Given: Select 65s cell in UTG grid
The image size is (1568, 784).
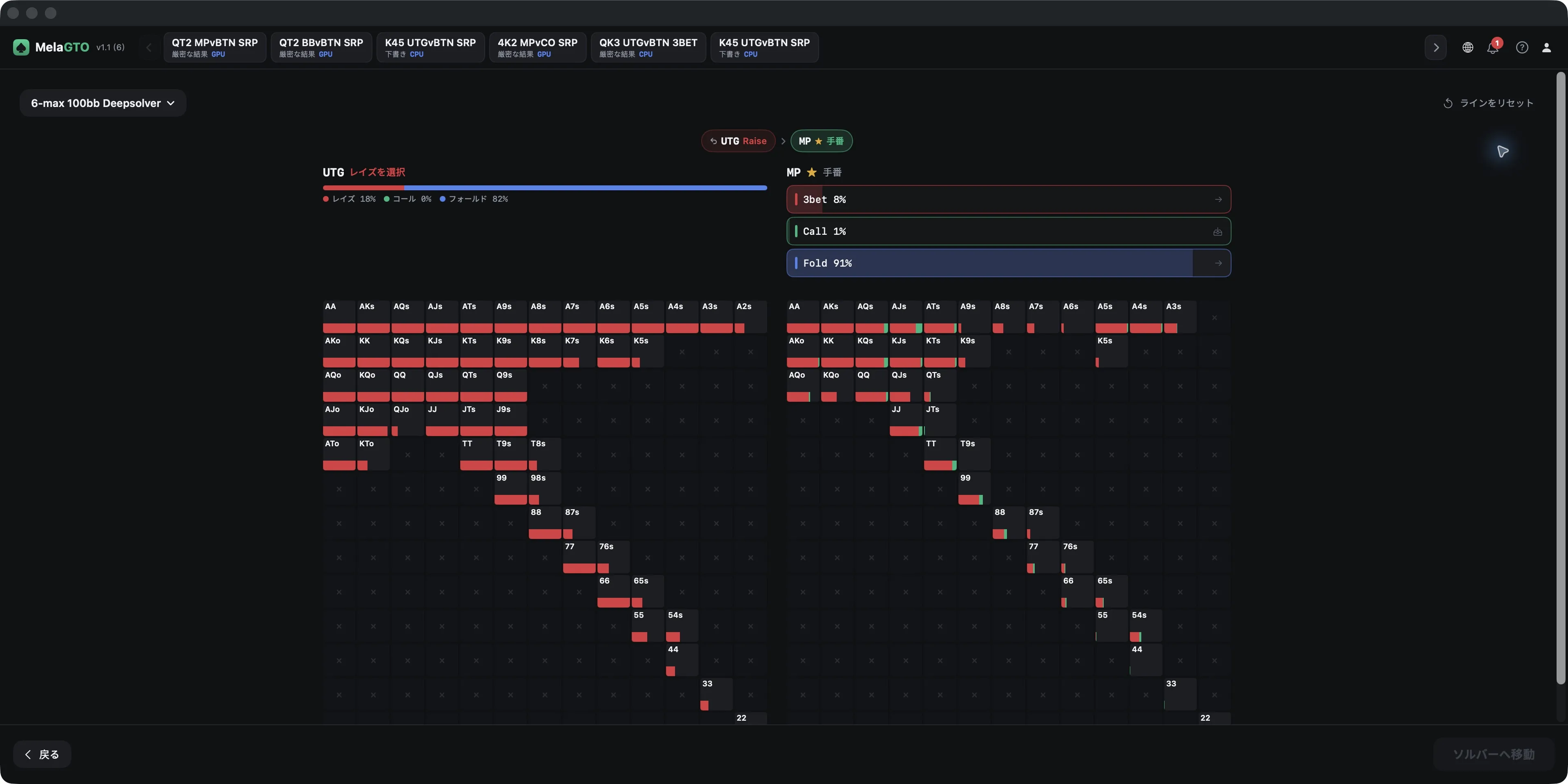Looking at the screenshot, I should (648, 592).
